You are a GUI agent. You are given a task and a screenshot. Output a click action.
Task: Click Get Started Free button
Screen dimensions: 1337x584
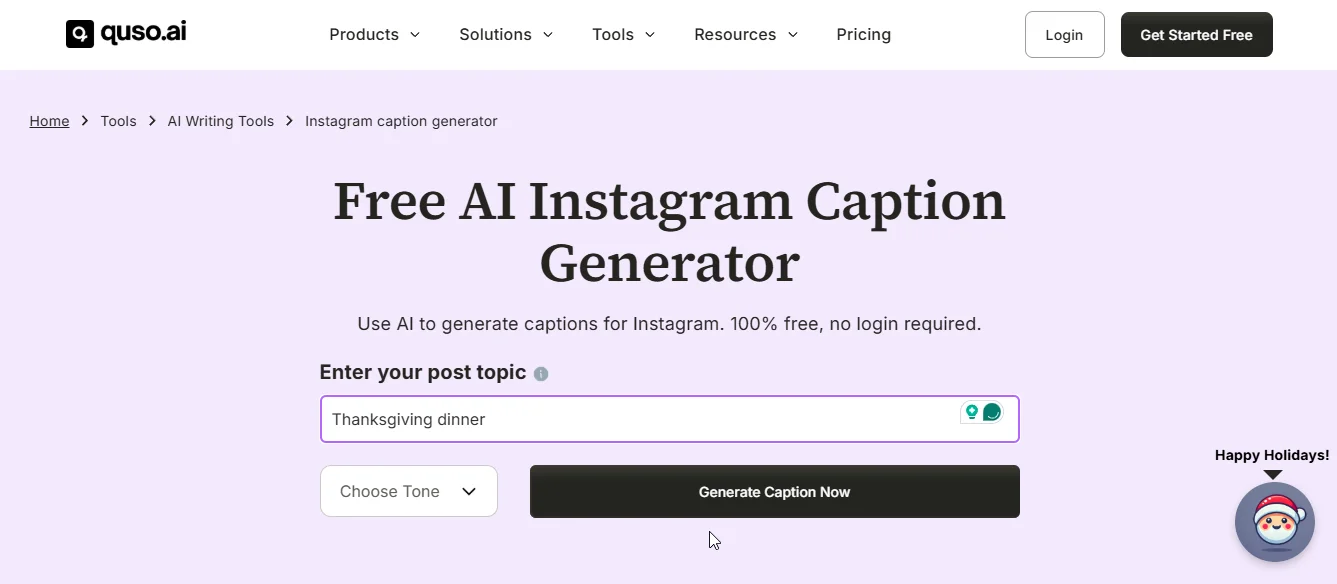coord(1196,34)
